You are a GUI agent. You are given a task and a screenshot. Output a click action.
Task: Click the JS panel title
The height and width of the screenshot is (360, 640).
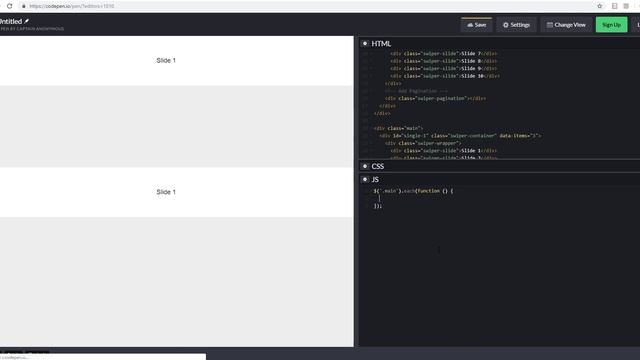(375, 180)
